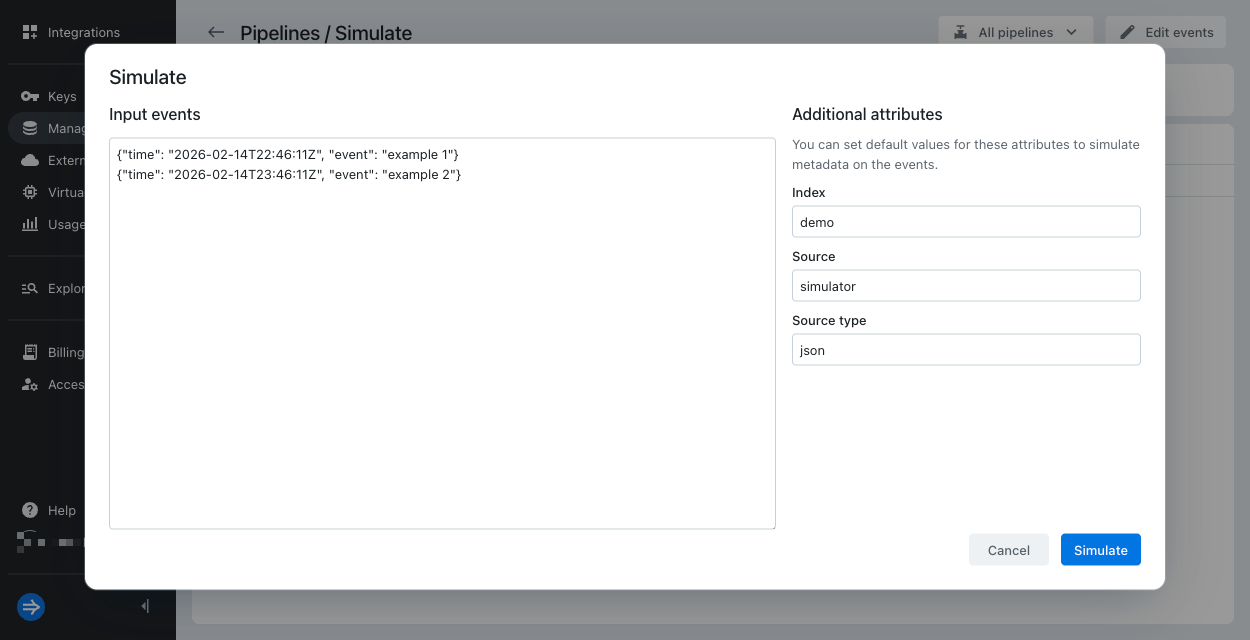Click the Input events heading
The height and width of the screenshot is (640, 1250).
(x=155, y=114)
